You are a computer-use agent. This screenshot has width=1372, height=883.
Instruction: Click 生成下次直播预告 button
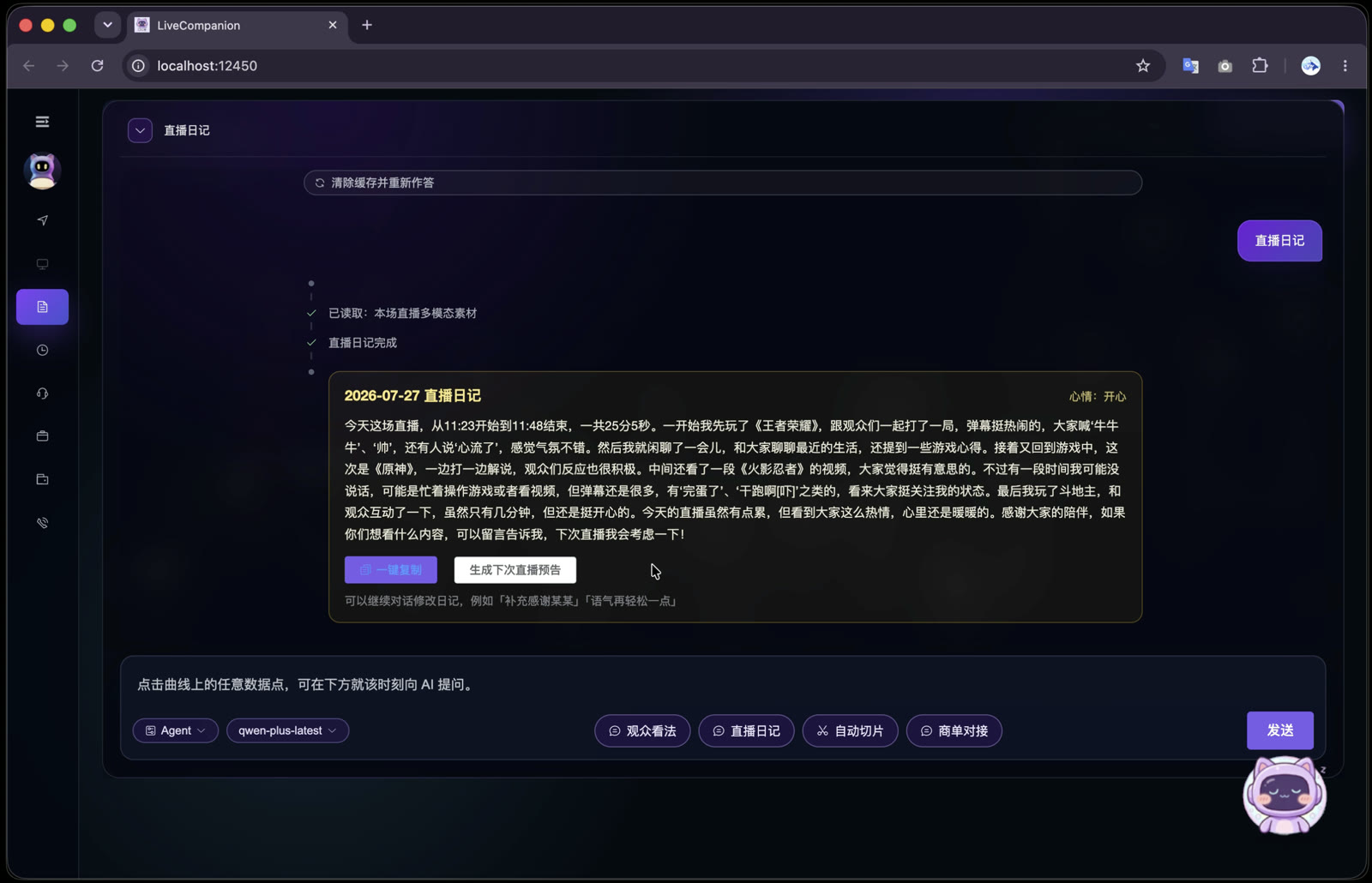(x=515, y=570)
